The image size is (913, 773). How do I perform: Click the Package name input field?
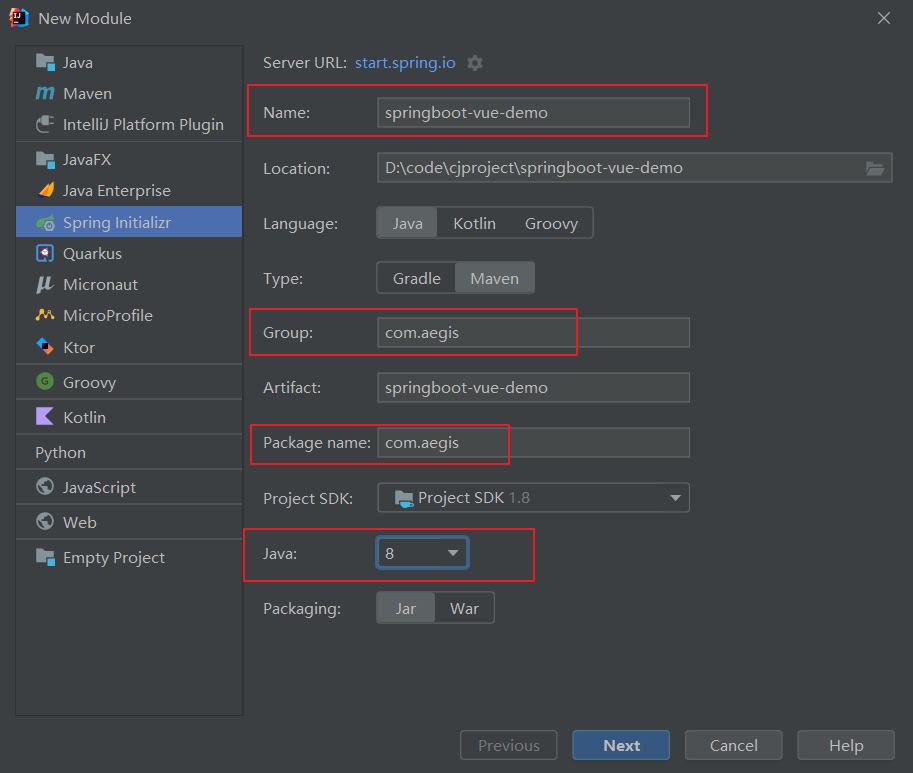533,442
